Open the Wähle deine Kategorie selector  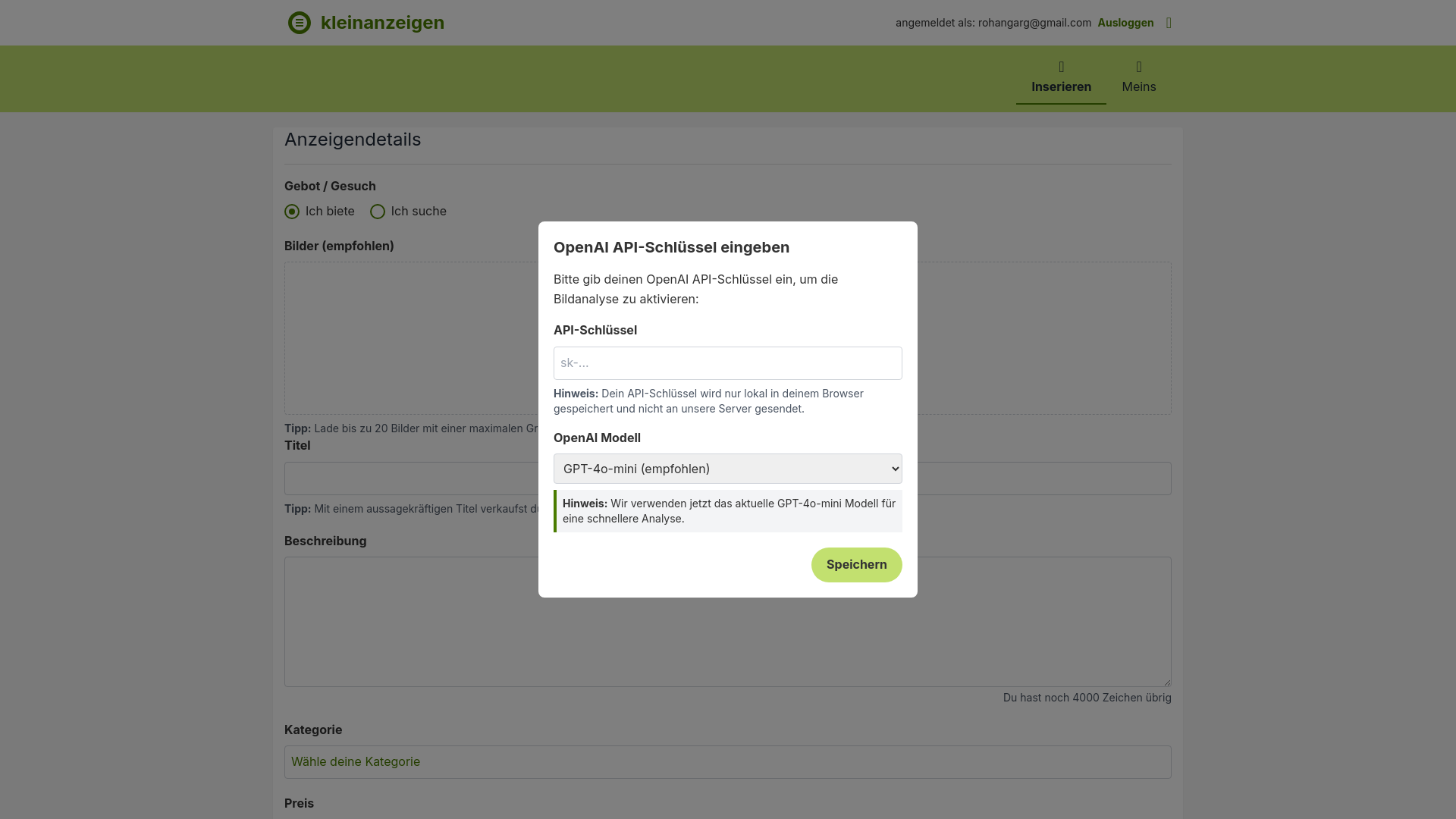coord(728,761)
